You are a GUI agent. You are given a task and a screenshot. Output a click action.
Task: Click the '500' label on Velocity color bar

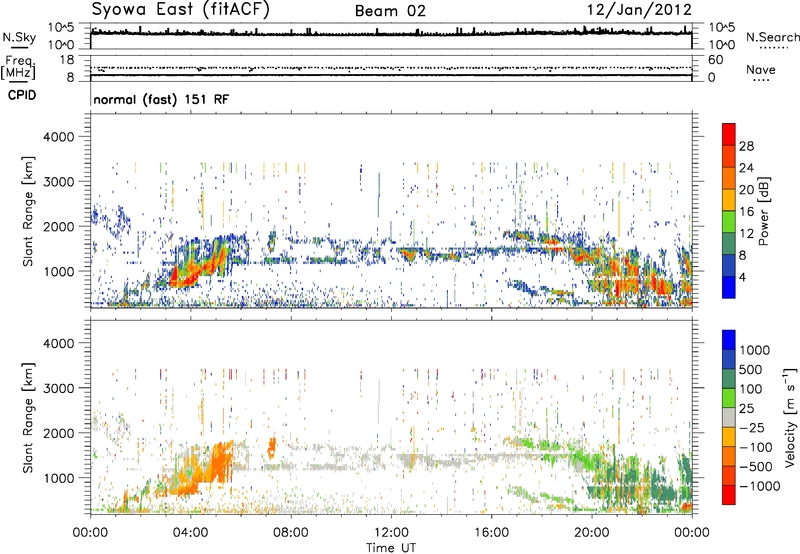[750, 370]
